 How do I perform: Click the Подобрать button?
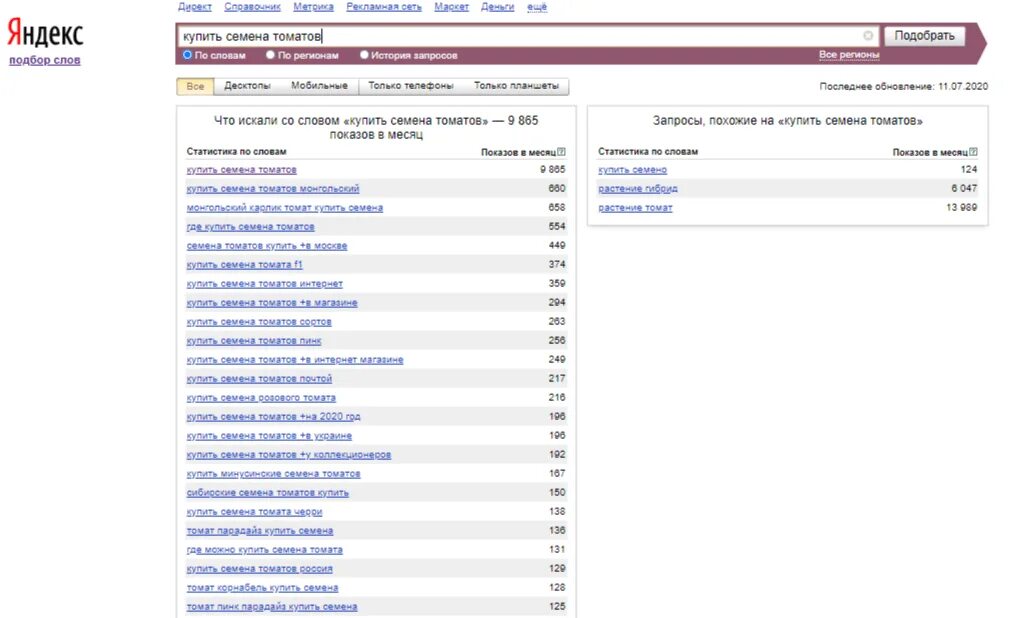click(924, 36)
